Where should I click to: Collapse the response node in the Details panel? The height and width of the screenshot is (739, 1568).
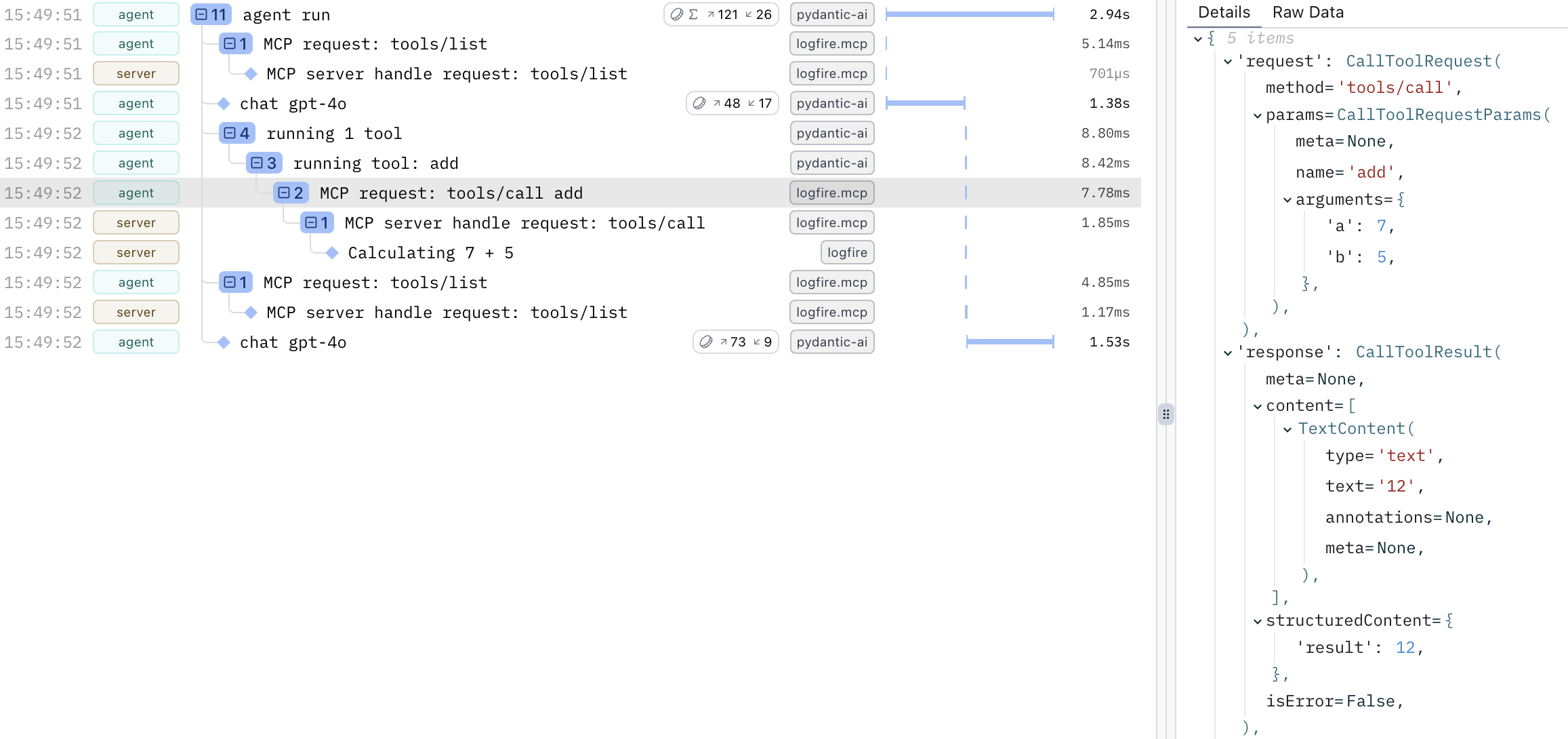point(1226,352)
